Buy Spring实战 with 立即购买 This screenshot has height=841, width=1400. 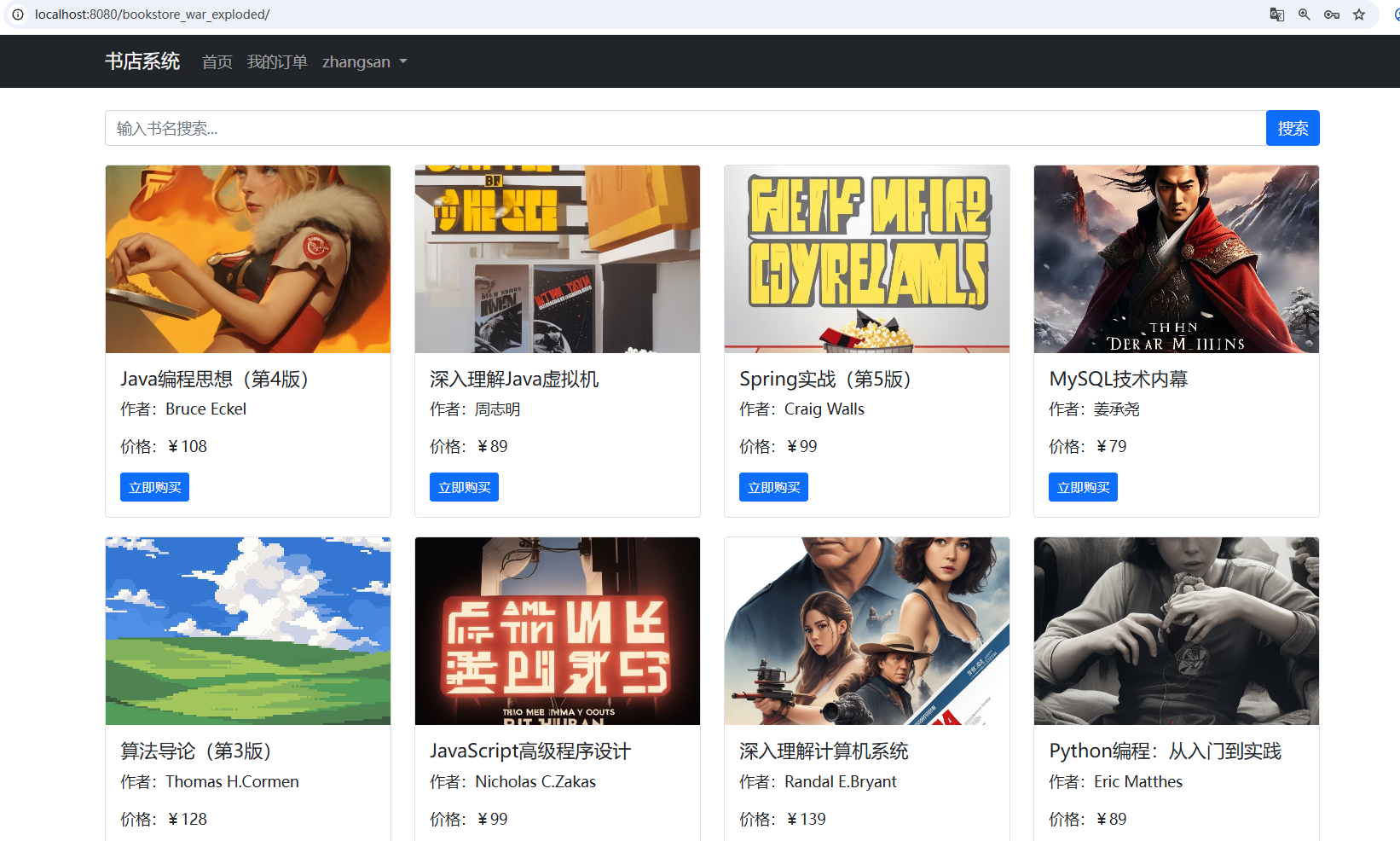pyautogui.click(x=773, y=487)
